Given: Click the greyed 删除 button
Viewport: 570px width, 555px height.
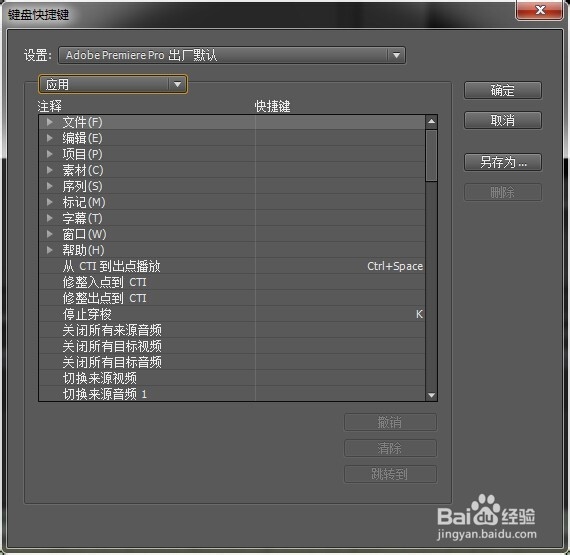Looking at the screenshot, I should pyautogui.click(x=503, y=192).
